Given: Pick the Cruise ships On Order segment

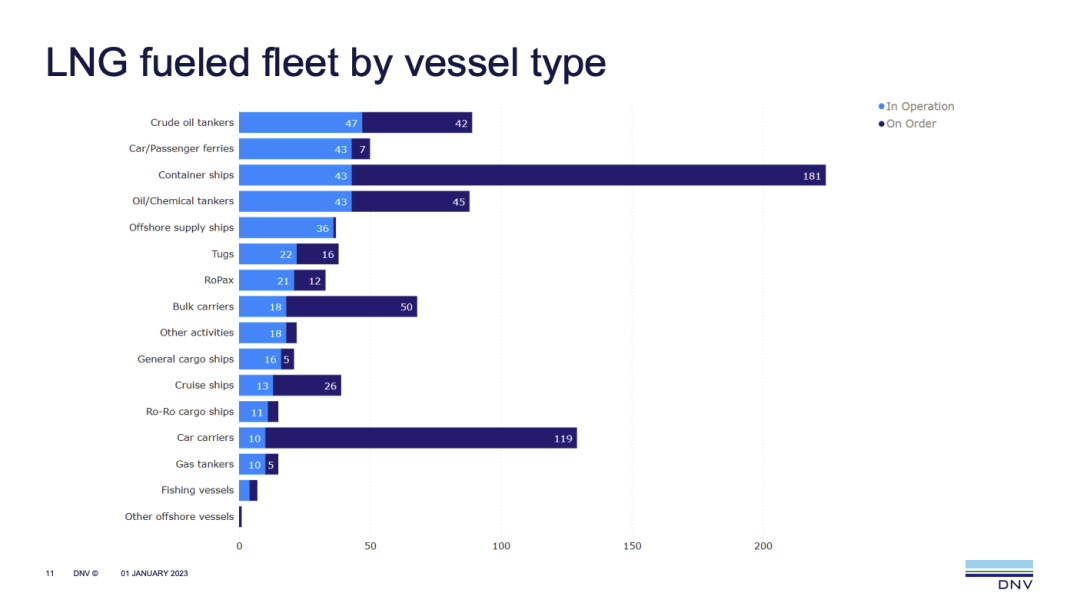Looking at the screenshot, I should (x=307, y=386).
